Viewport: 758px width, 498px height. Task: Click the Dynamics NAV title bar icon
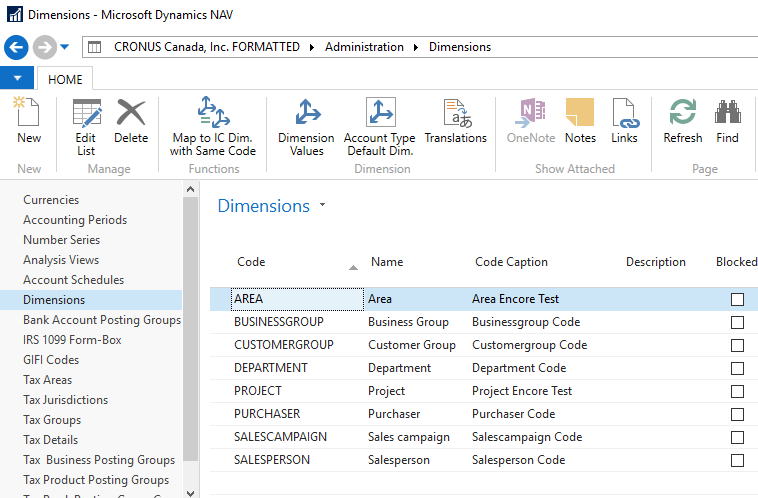pyautogui.click(x=15, y=15)
